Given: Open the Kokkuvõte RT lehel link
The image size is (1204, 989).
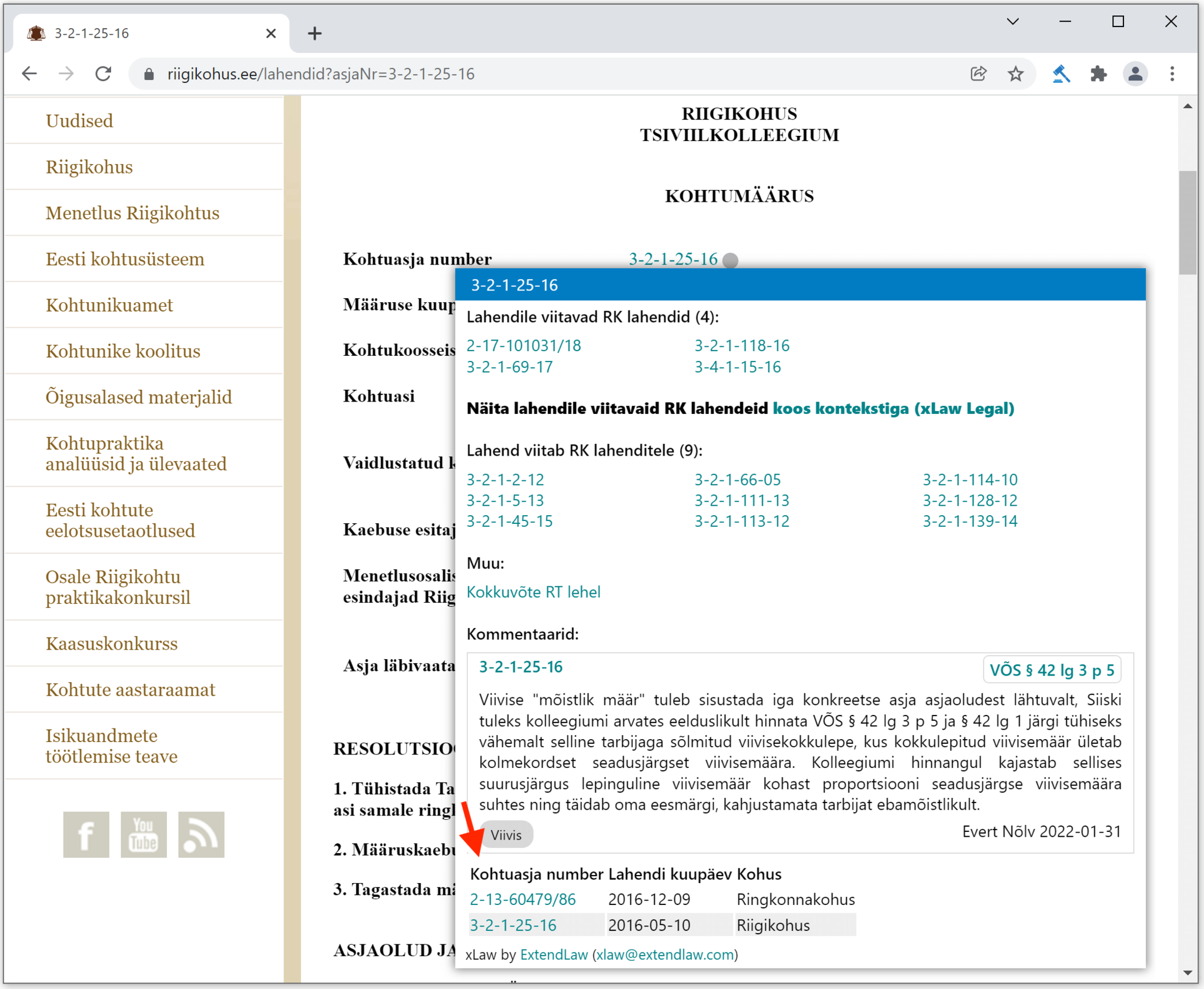Looking at the screenshot, I should coord(533,592).
